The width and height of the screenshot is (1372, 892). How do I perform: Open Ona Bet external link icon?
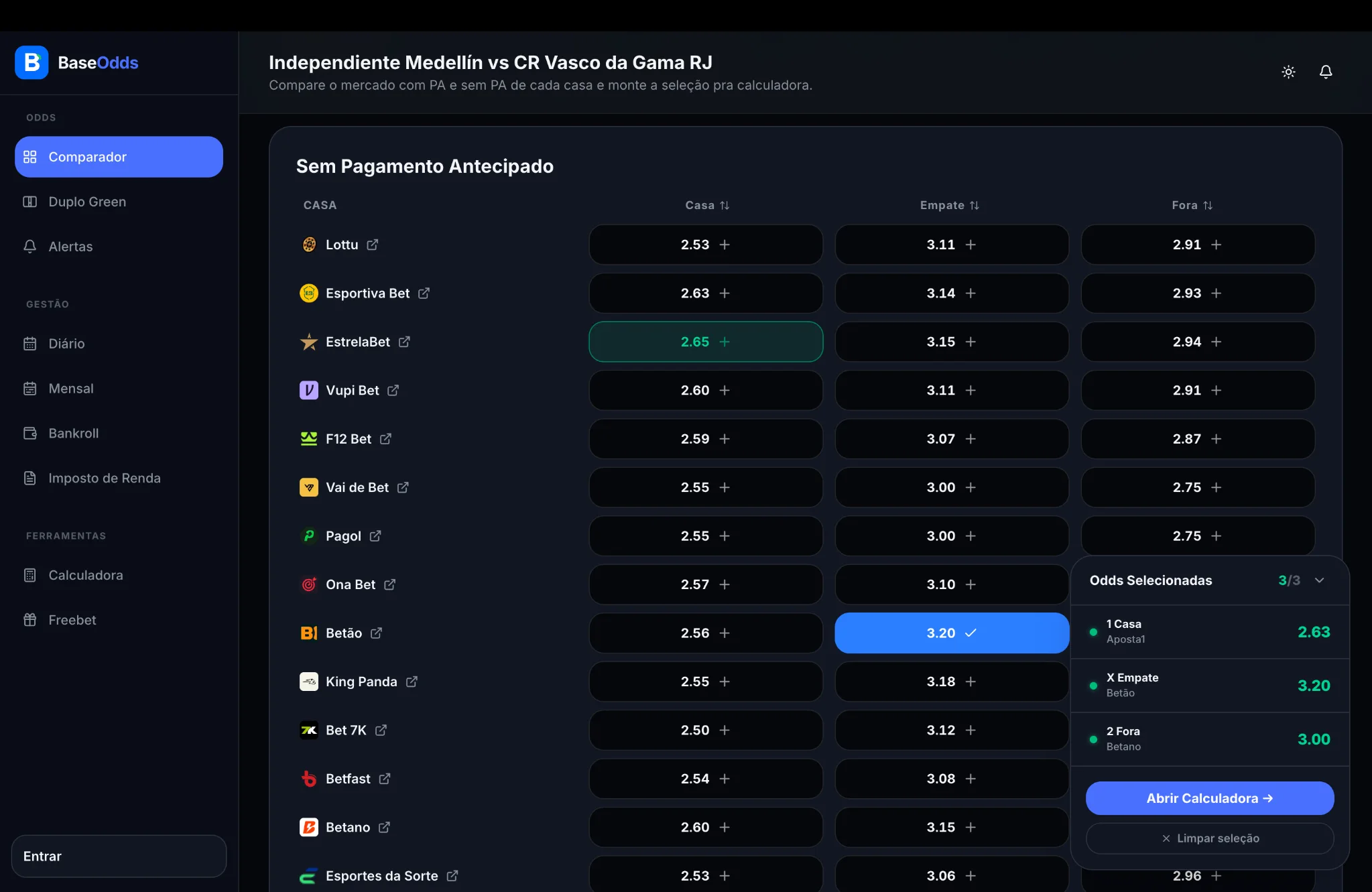tap(390, 584)
